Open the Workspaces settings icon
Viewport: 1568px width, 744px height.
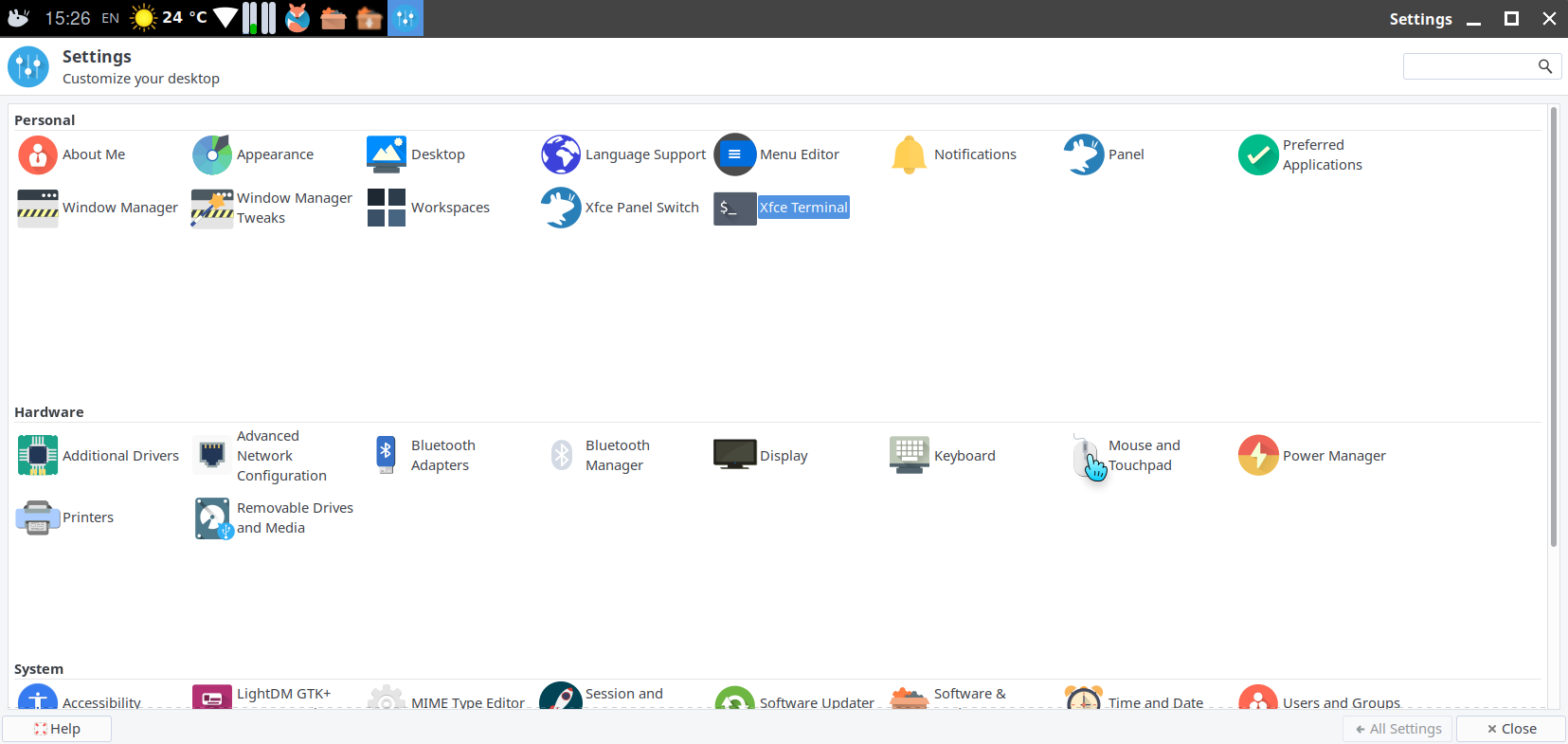pyautogui.click(x=387, y=208)
